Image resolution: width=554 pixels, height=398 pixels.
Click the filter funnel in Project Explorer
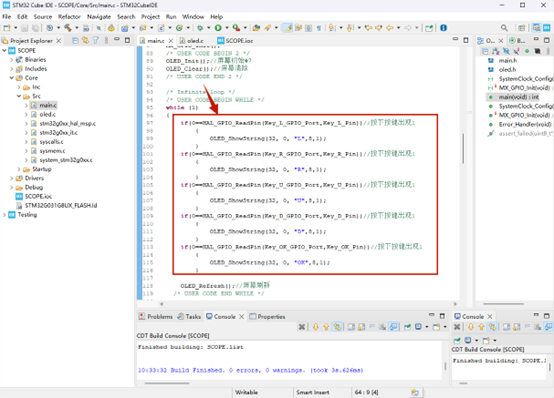[x=95, y=41]
